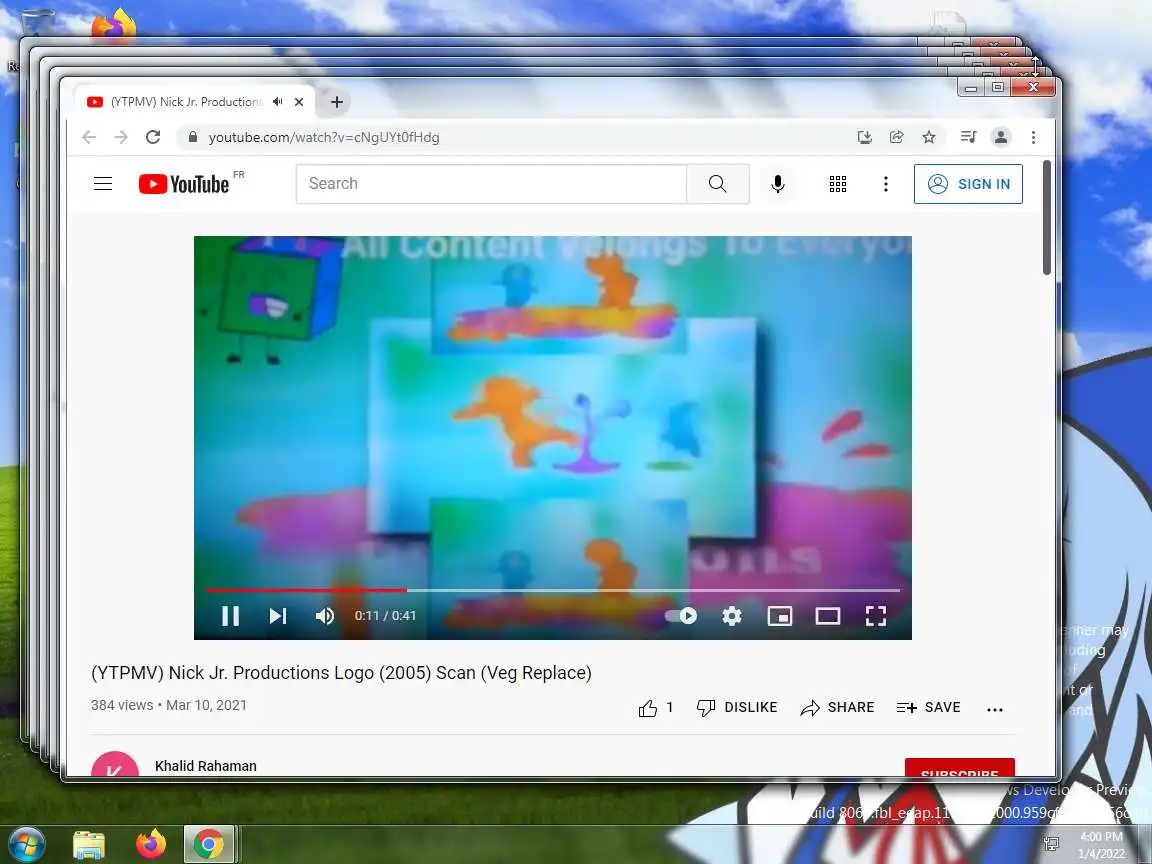Click the DISLIKE button
The width and height of the screenshot is (1152, 864).
[x=737, y=708]
